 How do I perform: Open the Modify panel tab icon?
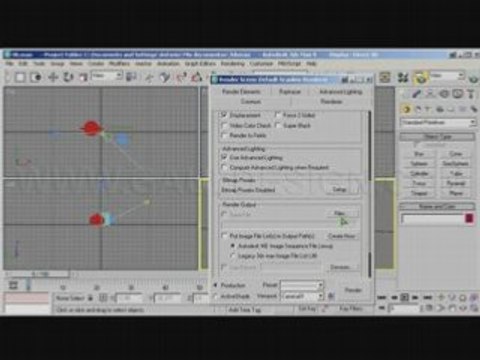pyautogui.click(x=417, y=94)
